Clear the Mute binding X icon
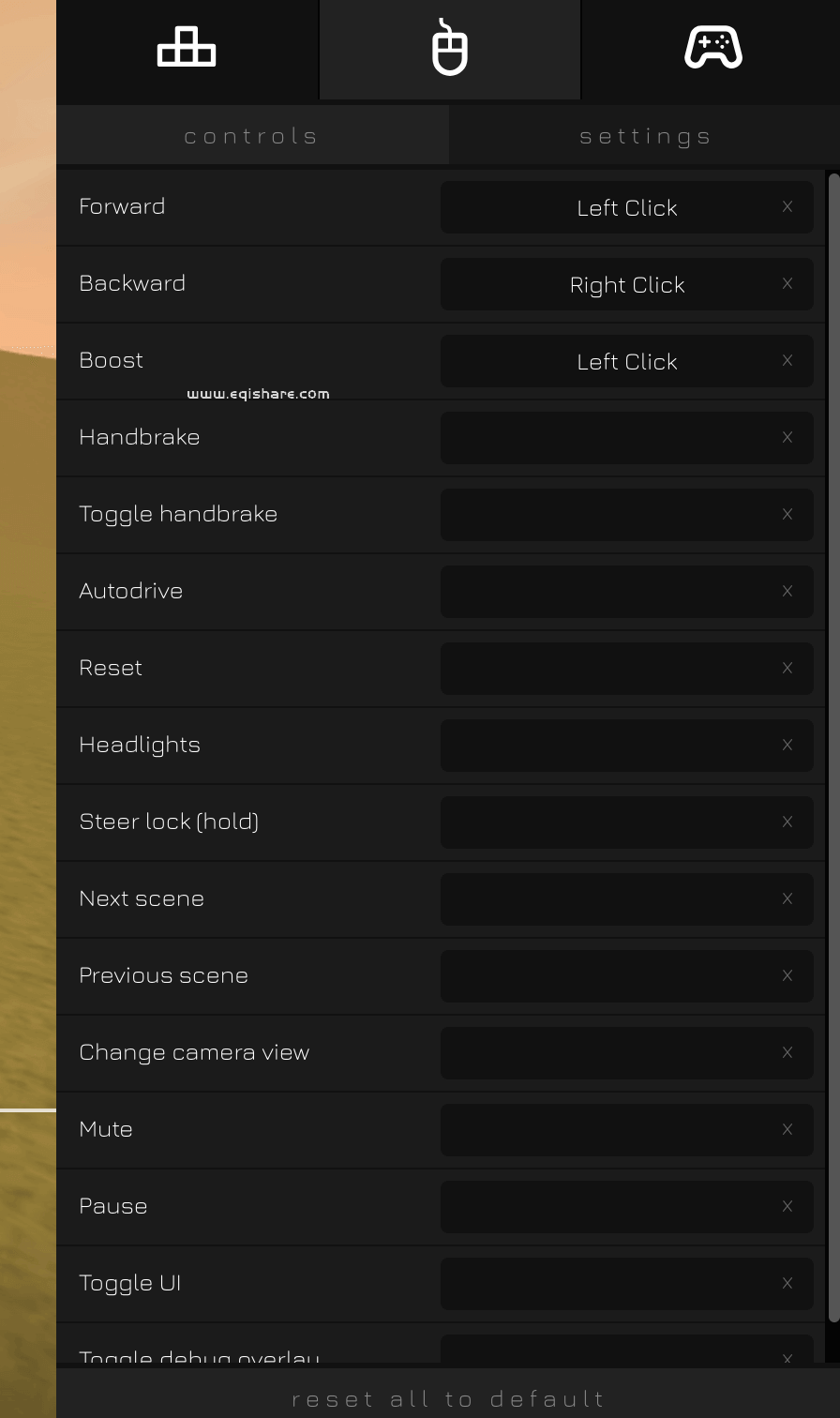 [x=787, y=1130]
